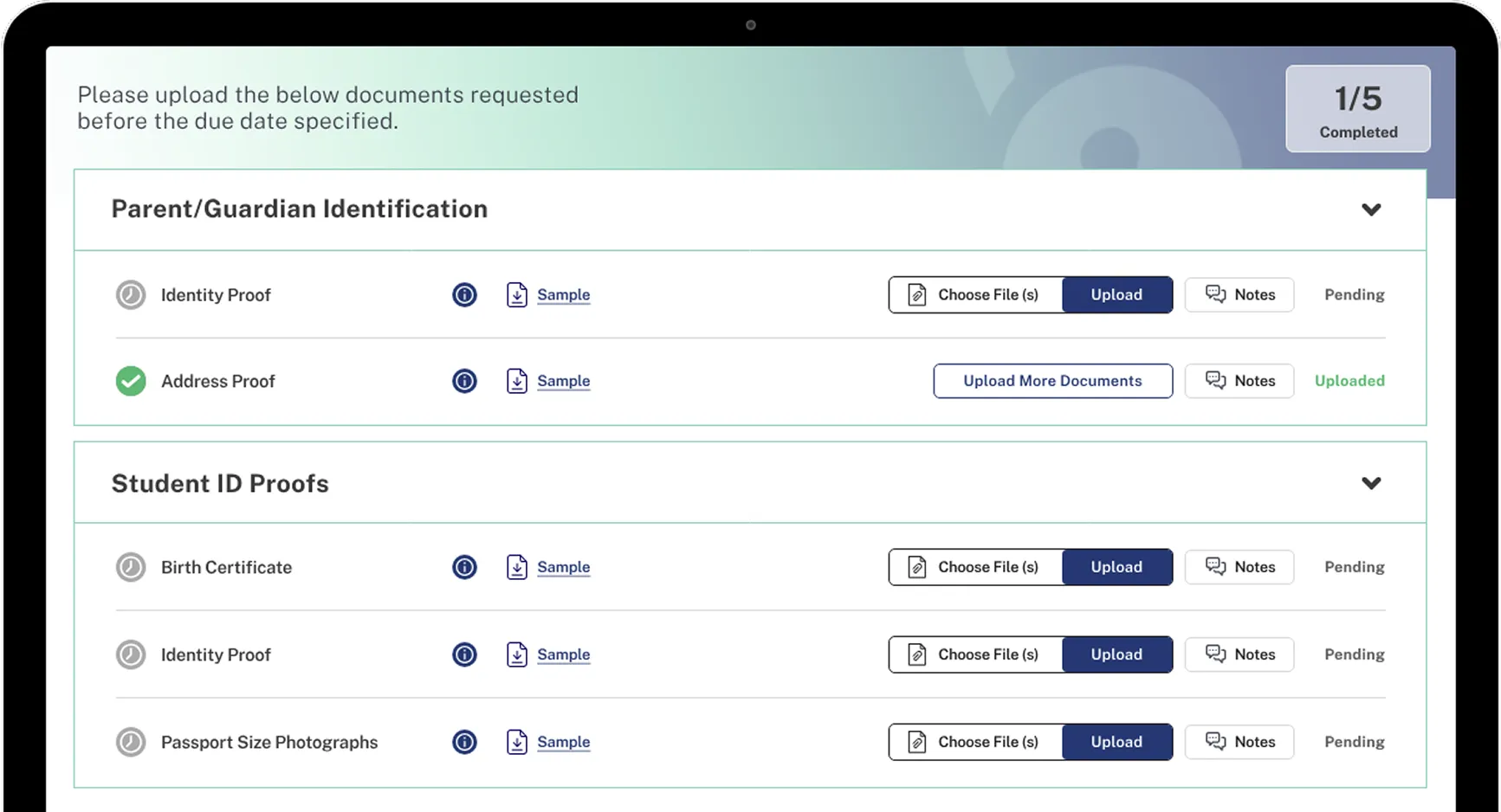
Task: Upload the Passport Size Photographs file
Action: tap(1116, 743)
